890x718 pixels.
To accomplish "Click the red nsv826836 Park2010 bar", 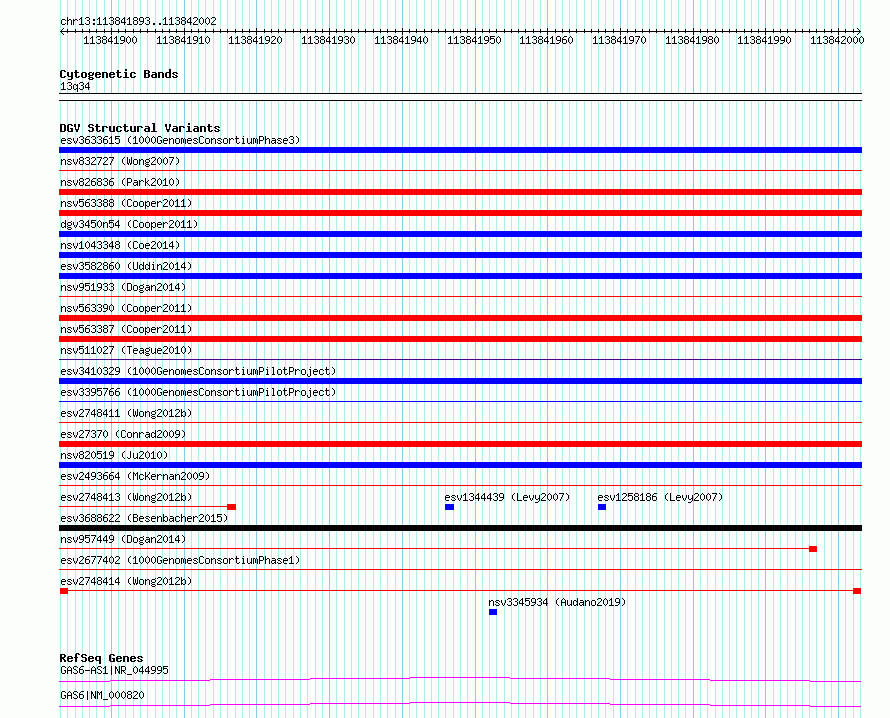I will [460, 192].
